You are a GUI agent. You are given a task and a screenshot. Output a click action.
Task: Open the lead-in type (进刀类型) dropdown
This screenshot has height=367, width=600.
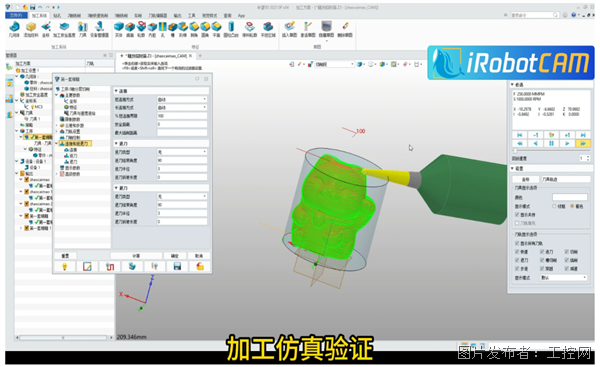(x=182, y=152)
